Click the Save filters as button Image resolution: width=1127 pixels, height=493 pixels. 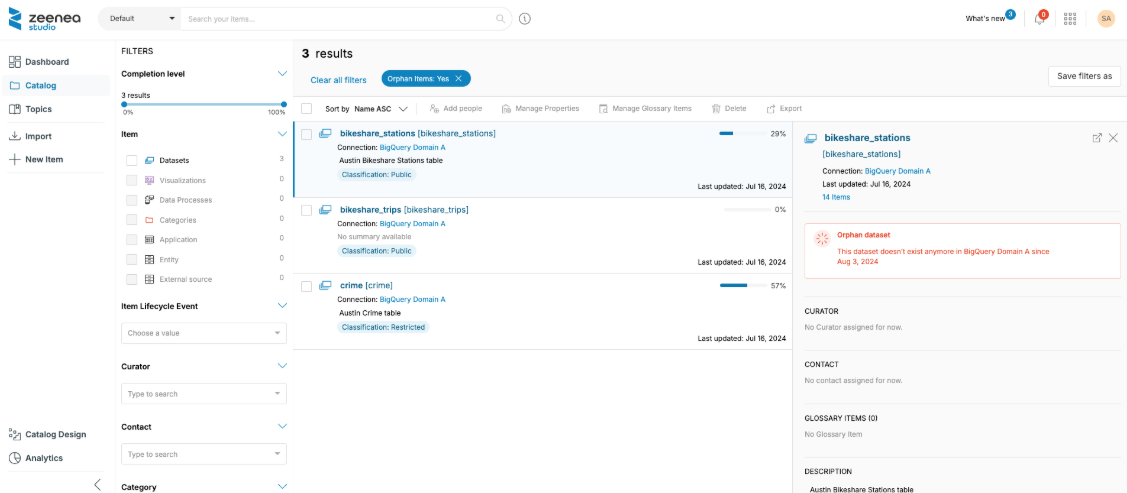(x=1084, y=76)
